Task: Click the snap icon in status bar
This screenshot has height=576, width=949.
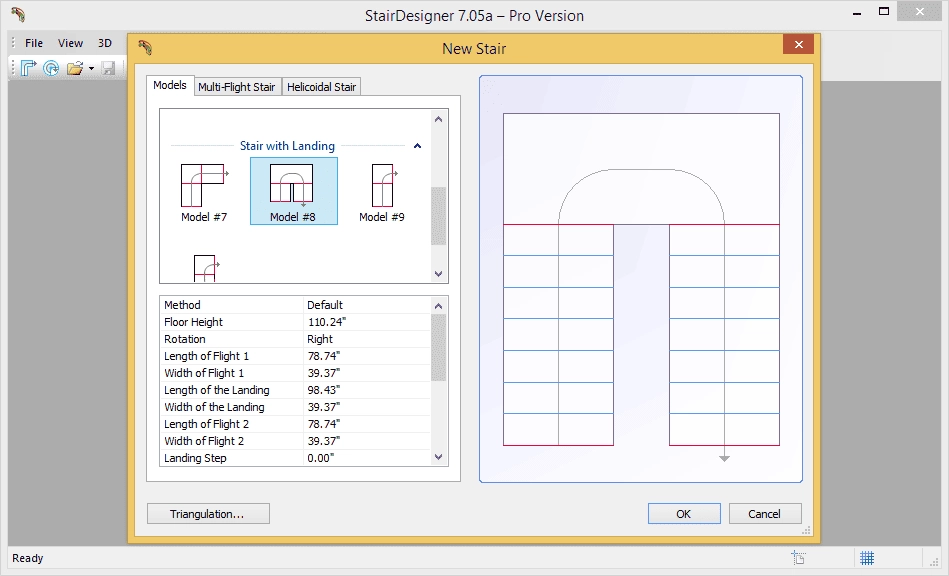Action: coord(798,557)
